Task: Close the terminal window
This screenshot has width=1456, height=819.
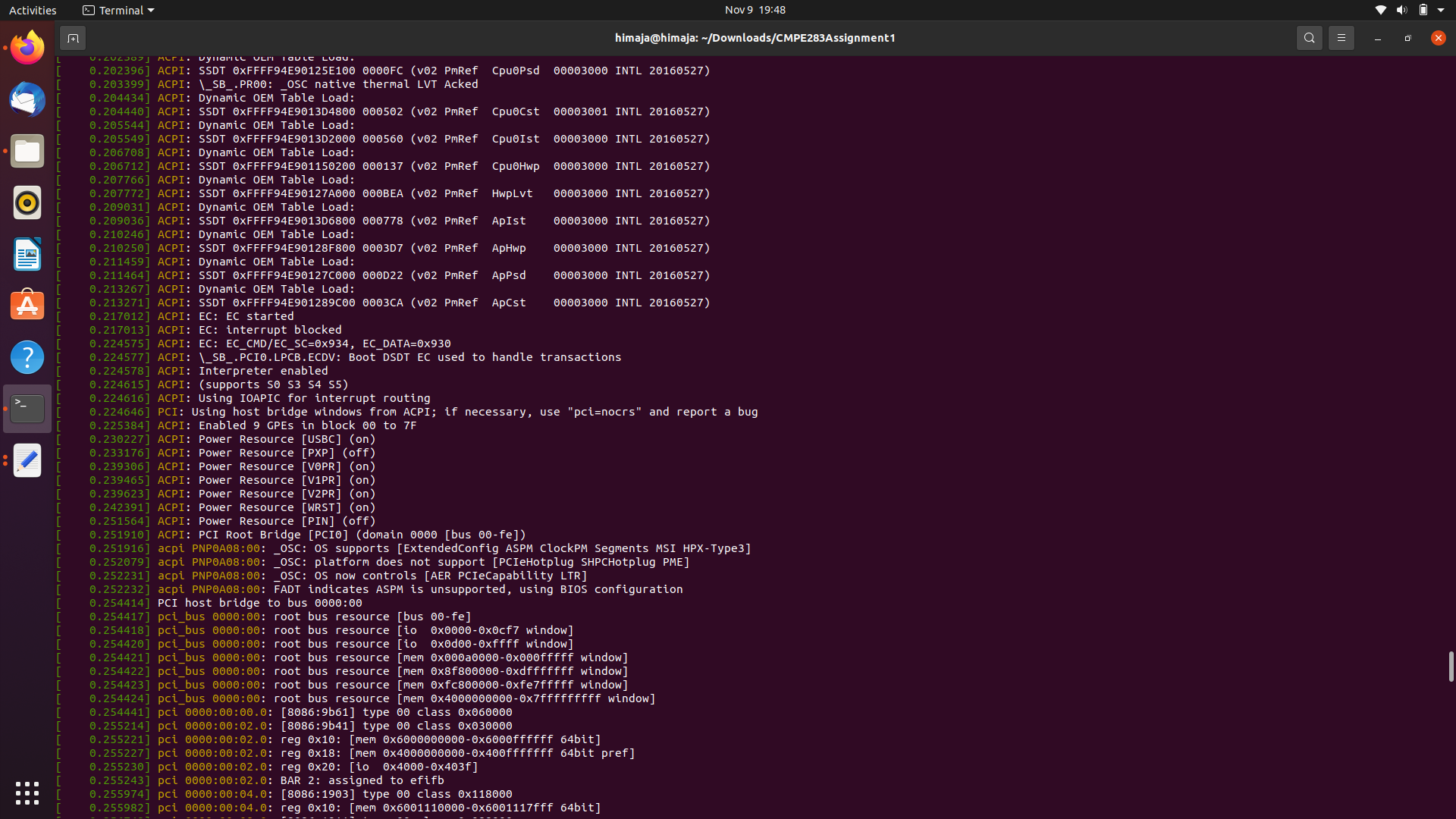Action: 1438,38
